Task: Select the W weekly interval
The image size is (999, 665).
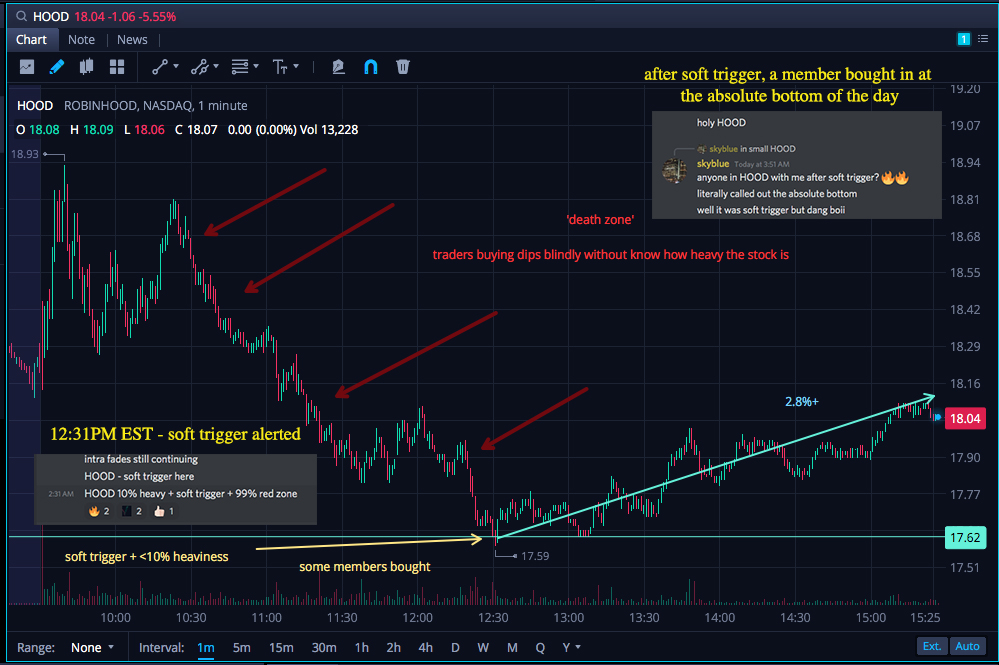Action: [483, 647]
